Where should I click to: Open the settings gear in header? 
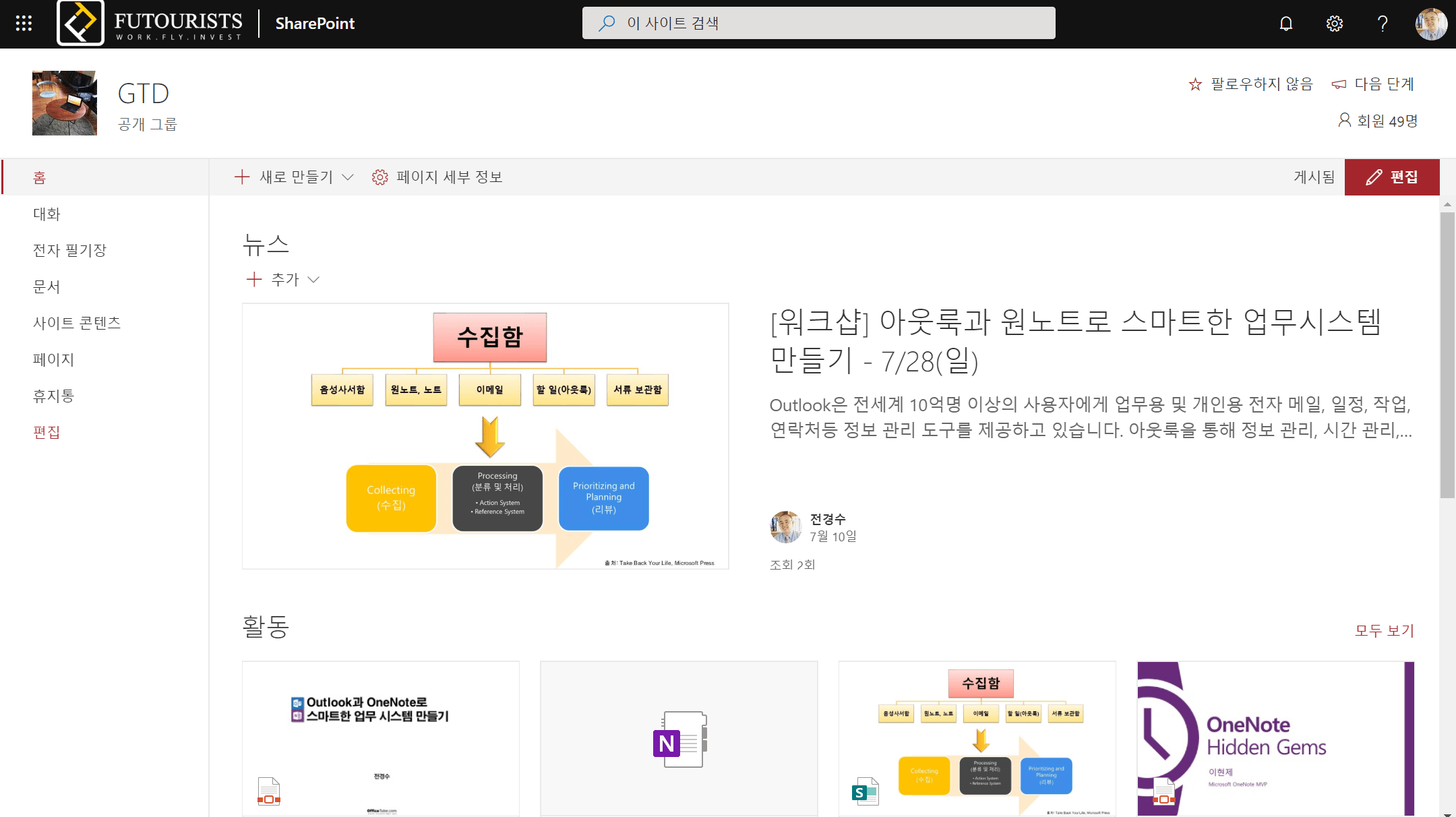pyautogui.click(x=1334, y=24)
